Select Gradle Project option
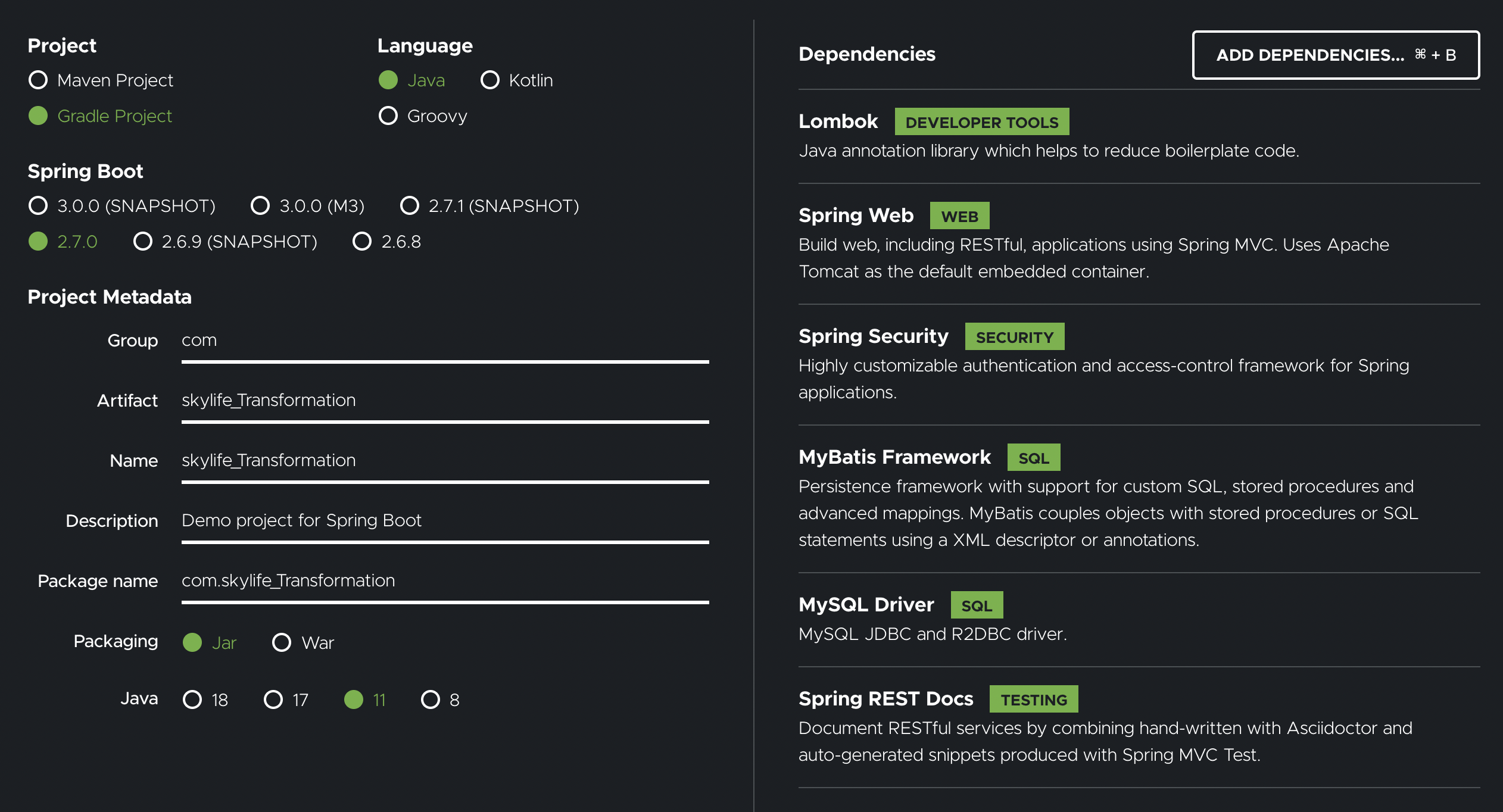Screen dimensions: 1503x812 tap(38, 115)
